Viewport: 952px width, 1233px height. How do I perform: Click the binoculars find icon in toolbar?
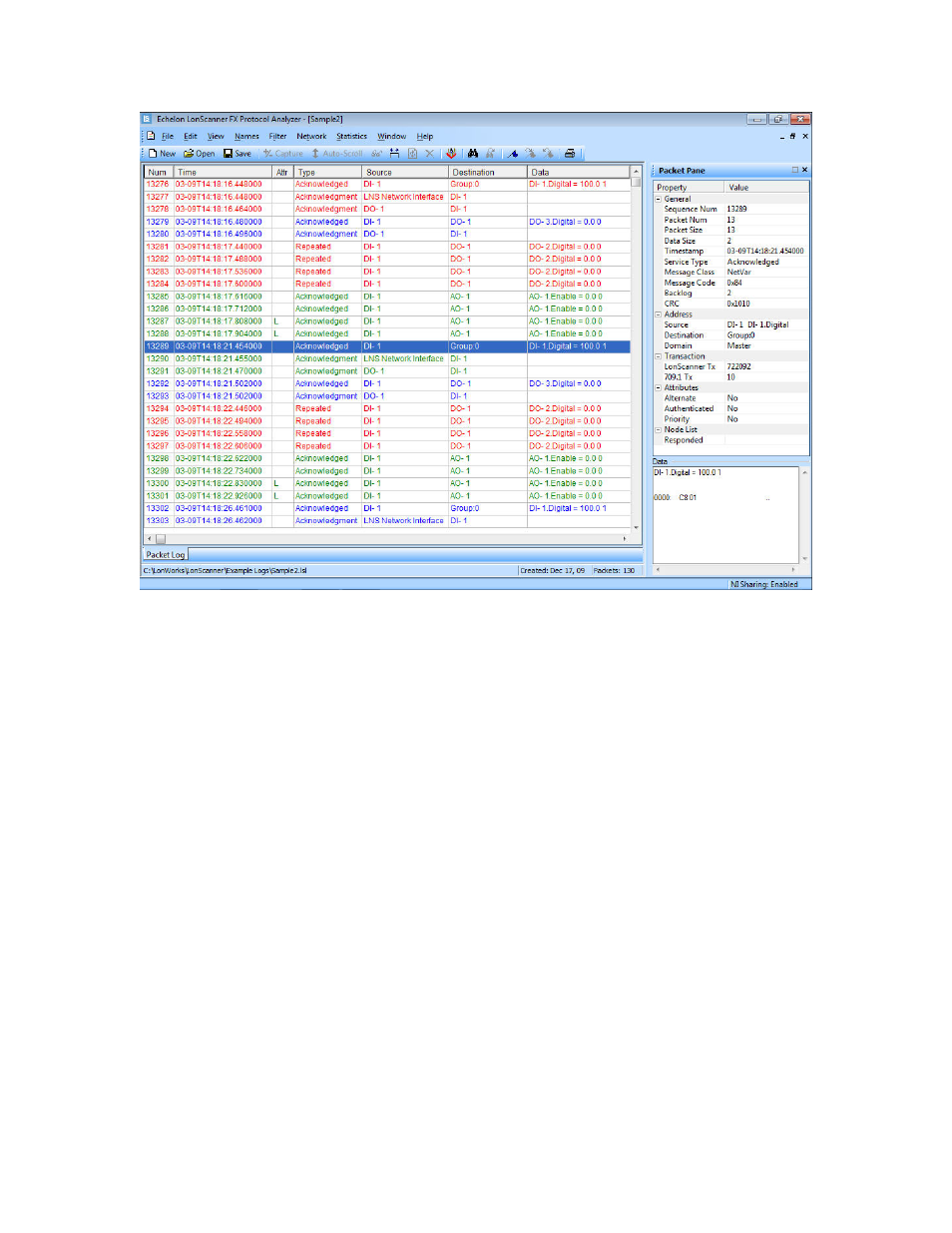(473, 154)
